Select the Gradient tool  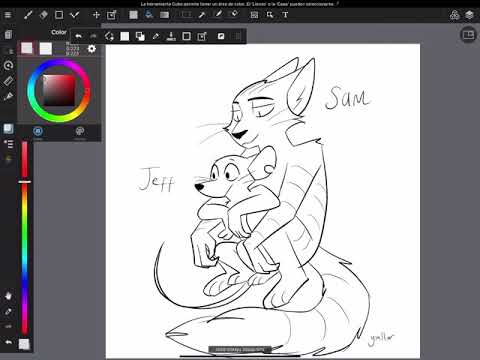164,15
